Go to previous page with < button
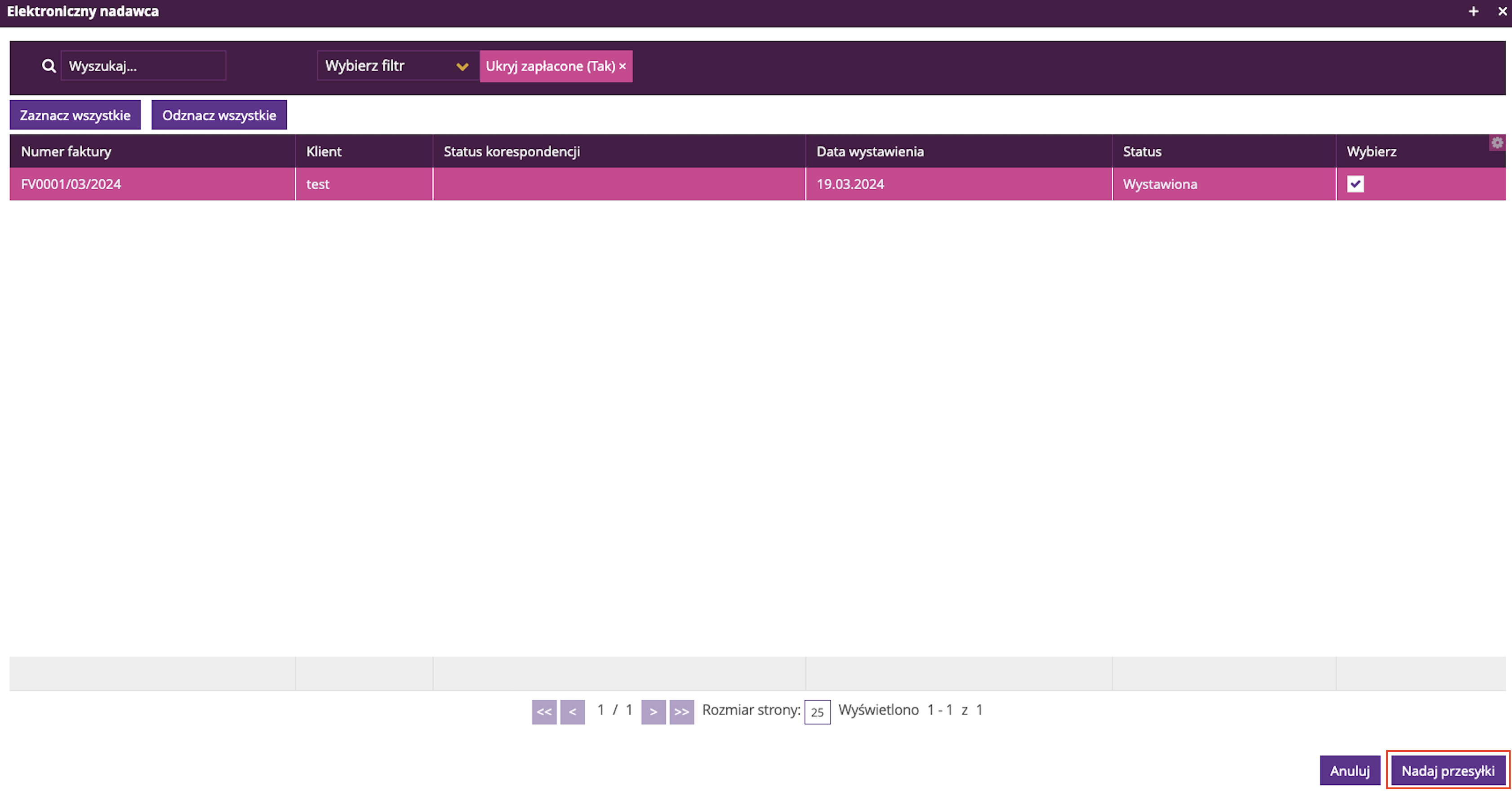Image resolution: width=1512 pixels, height=791 pixels. pyautogui.click(x=572, y=712)
